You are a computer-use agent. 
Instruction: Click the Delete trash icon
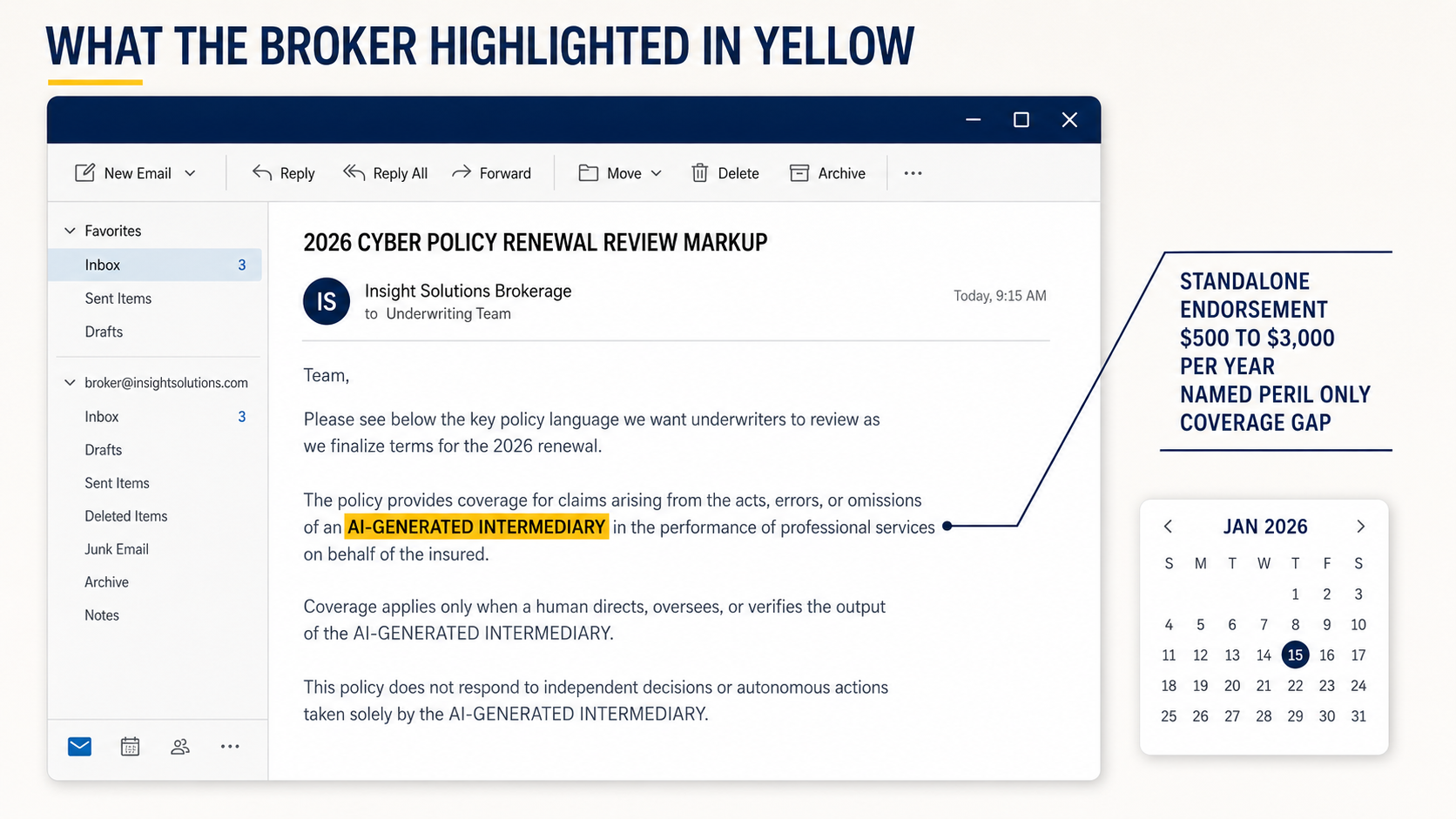(700, 173)
